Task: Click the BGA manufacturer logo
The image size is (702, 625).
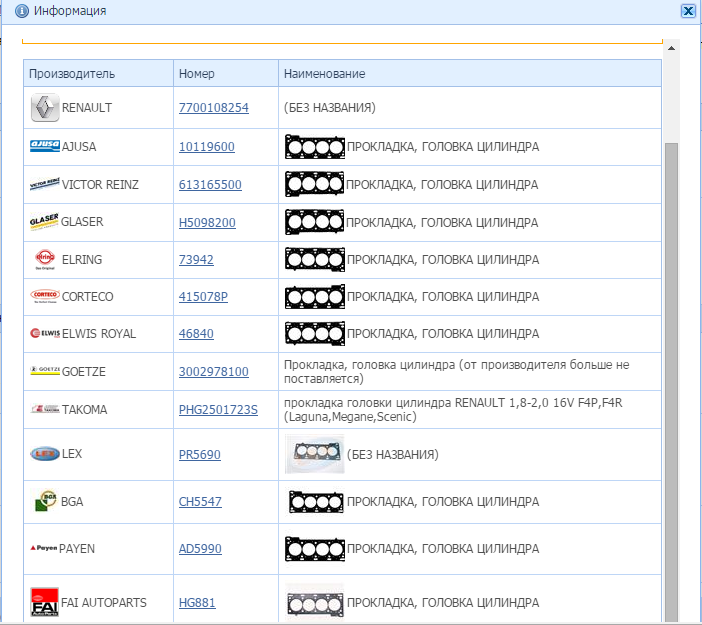Action: pos(45,501)
